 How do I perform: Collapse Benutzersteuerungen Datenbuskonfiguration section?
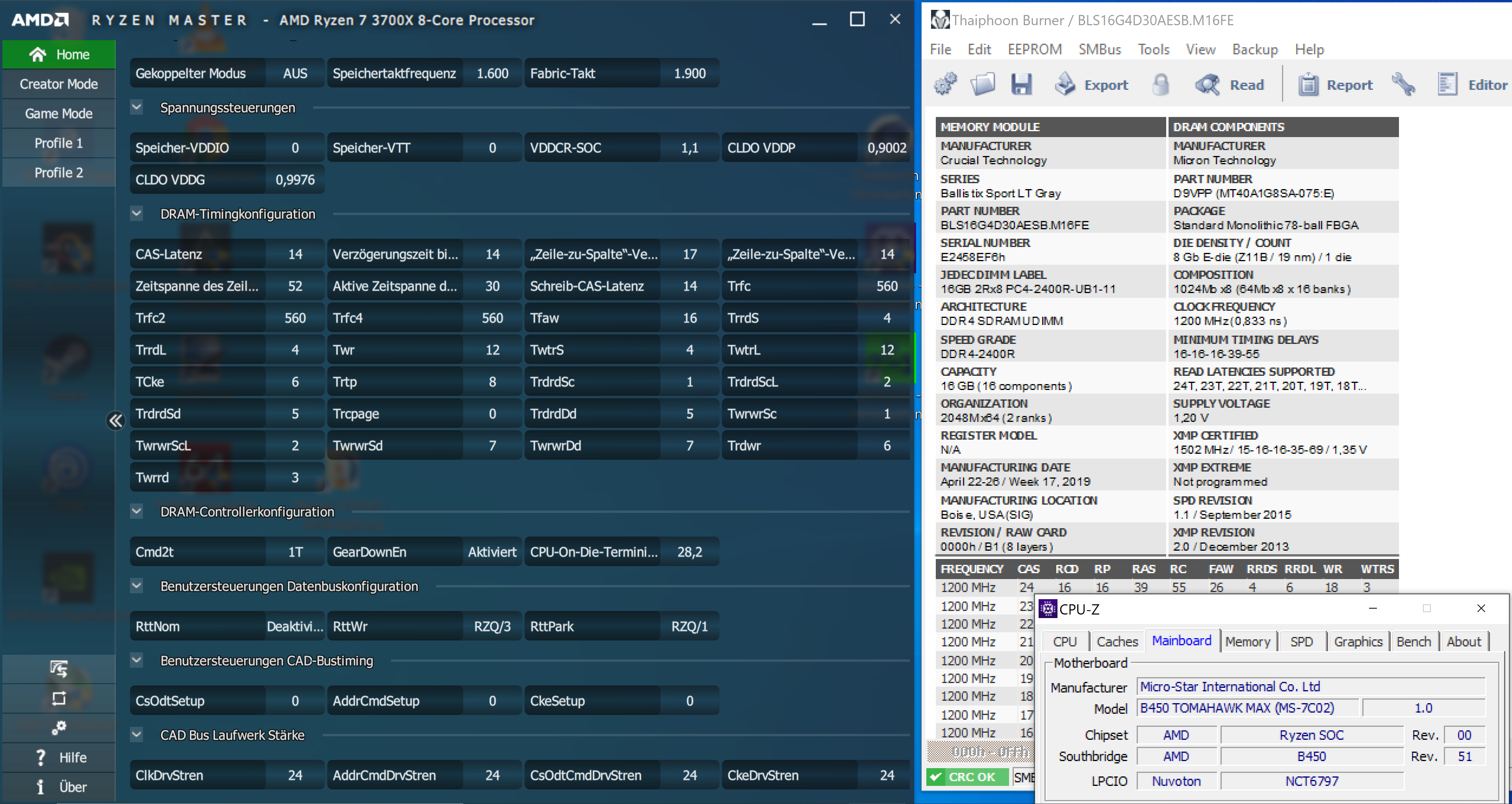pyautogui.click(x=136, y=586)
